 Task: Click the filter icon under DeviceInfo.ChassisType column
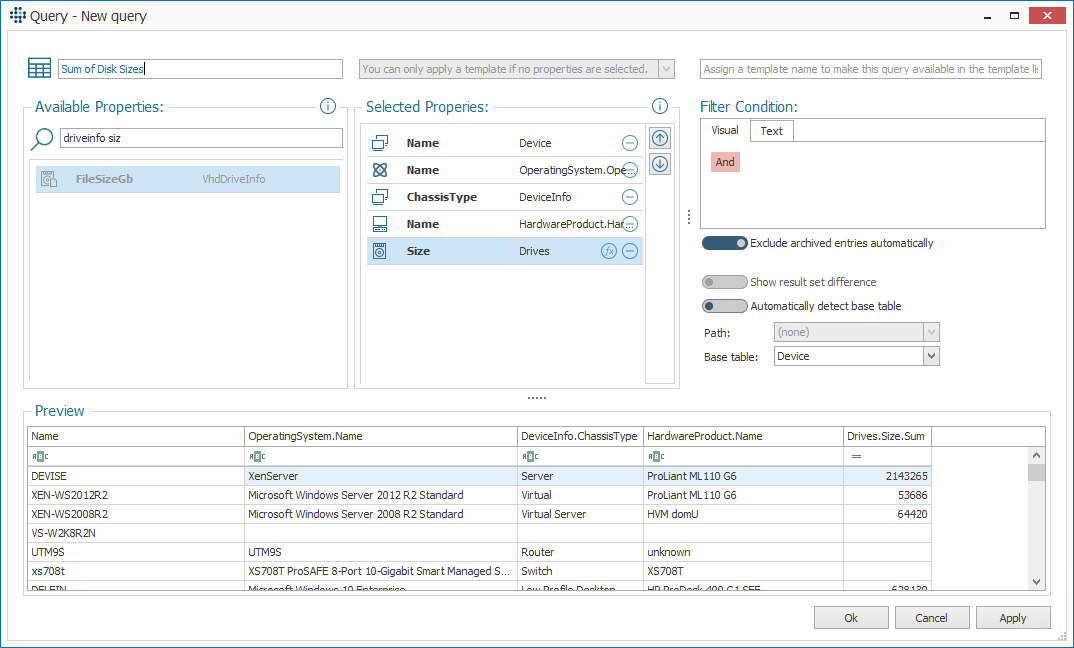(529, 456)
